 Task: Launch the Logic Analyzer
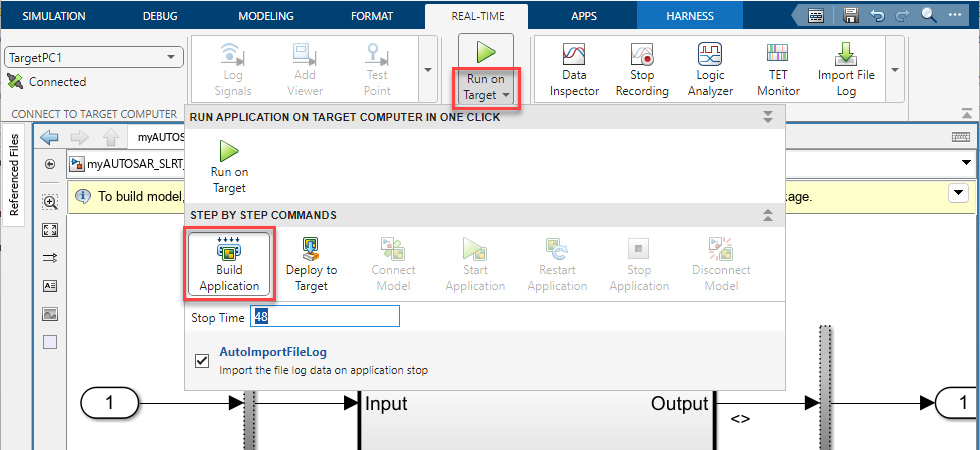[x=709, y=69]
